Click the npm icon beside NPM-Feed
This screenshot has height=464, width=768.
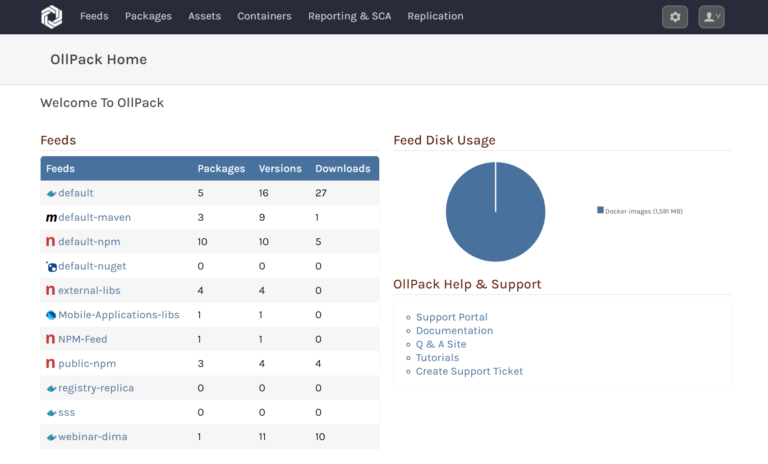[50, 339]
